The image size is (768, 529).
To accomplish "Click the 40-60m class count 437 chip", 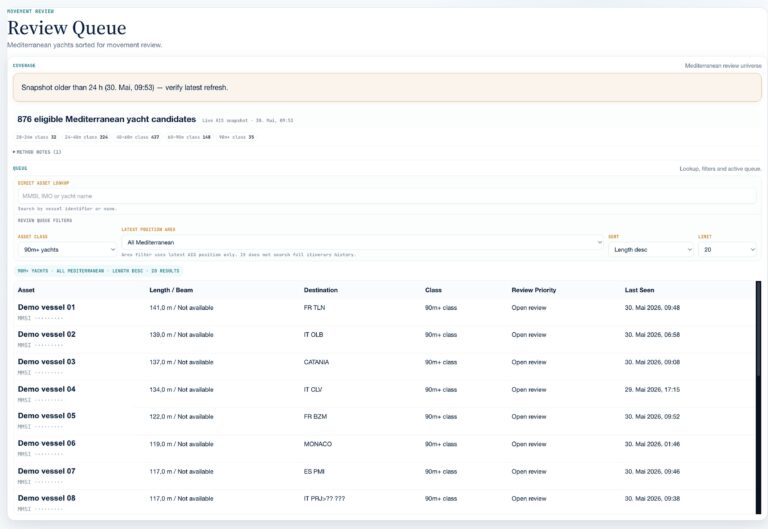I will (138, 137).
